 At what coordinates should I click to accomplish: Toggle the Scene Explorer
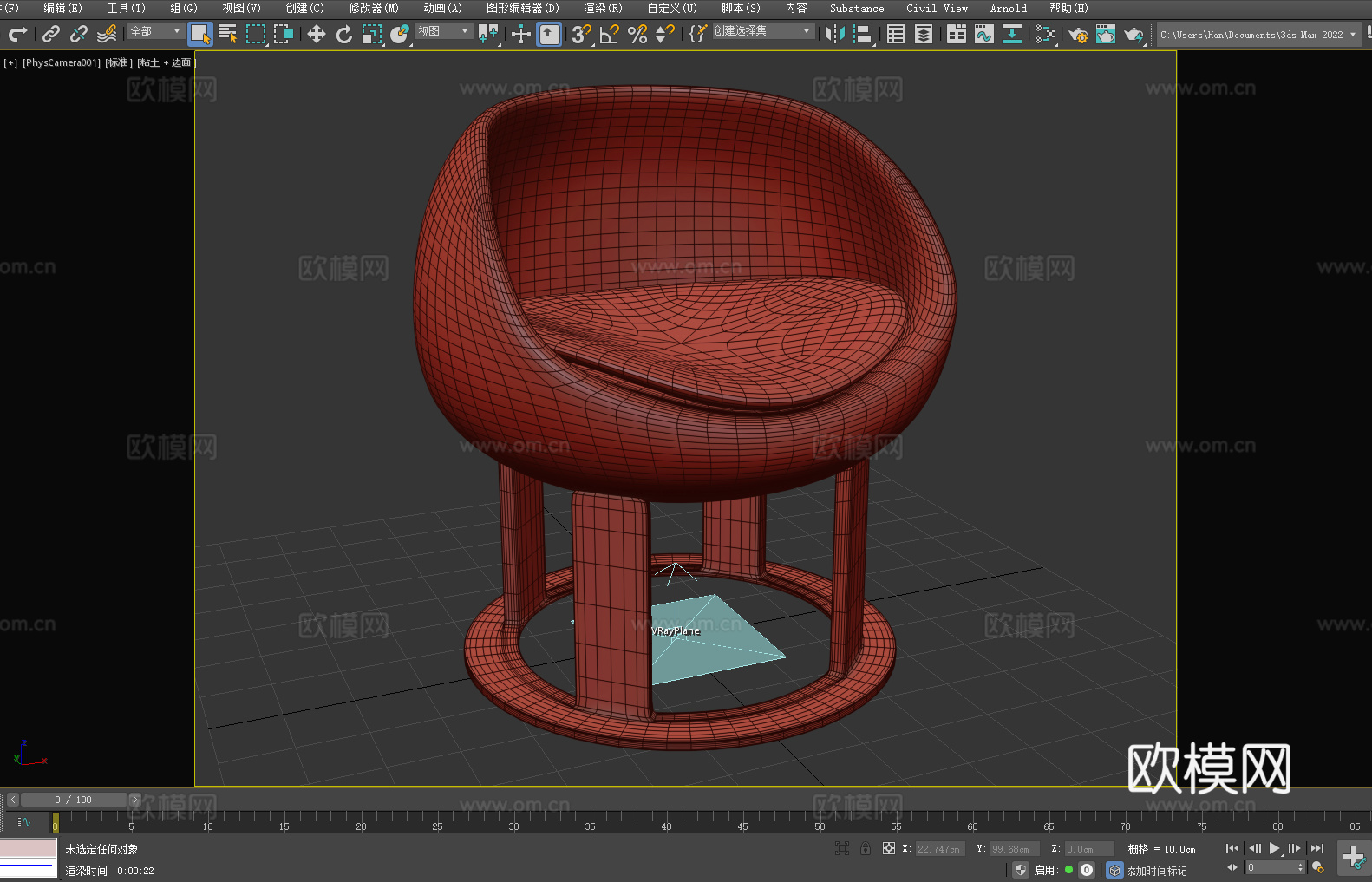point(896,34)
